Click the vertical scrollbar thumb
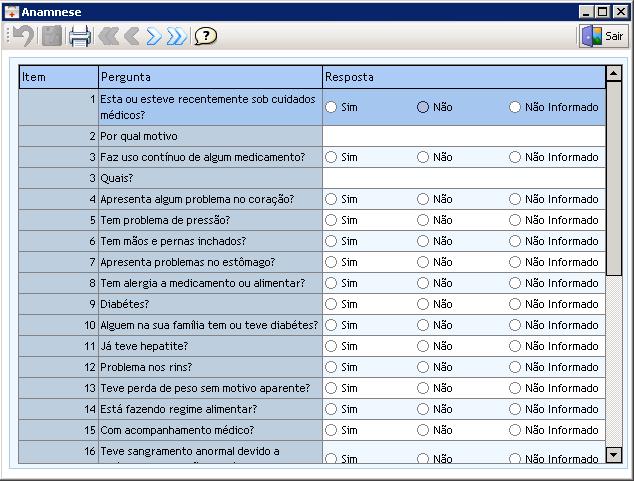Viewport: 634px width, 481px height. point(614,178)
